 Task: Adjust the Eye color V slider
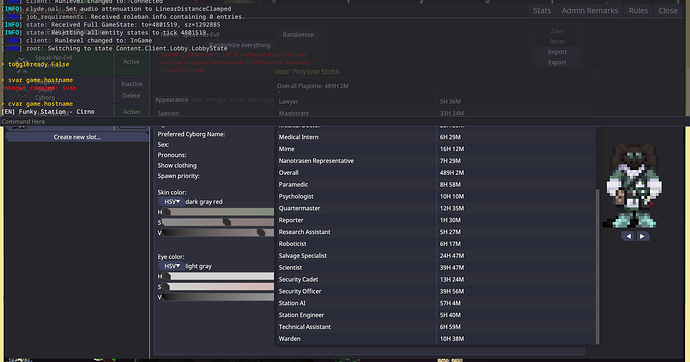218,297
